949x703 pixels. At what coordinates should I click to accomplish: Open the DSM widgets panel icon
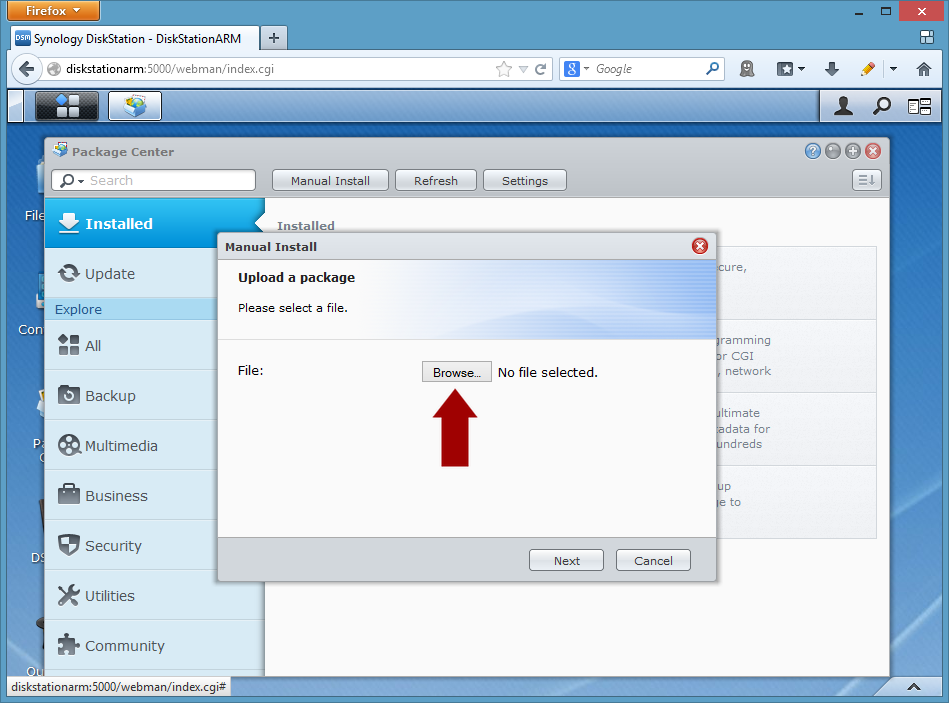pyautogui.click(x=919, y=106)
